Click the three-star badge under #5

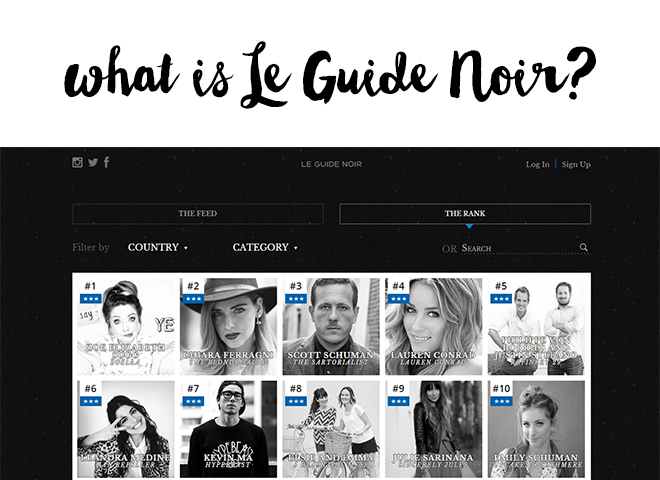(501, 299)
